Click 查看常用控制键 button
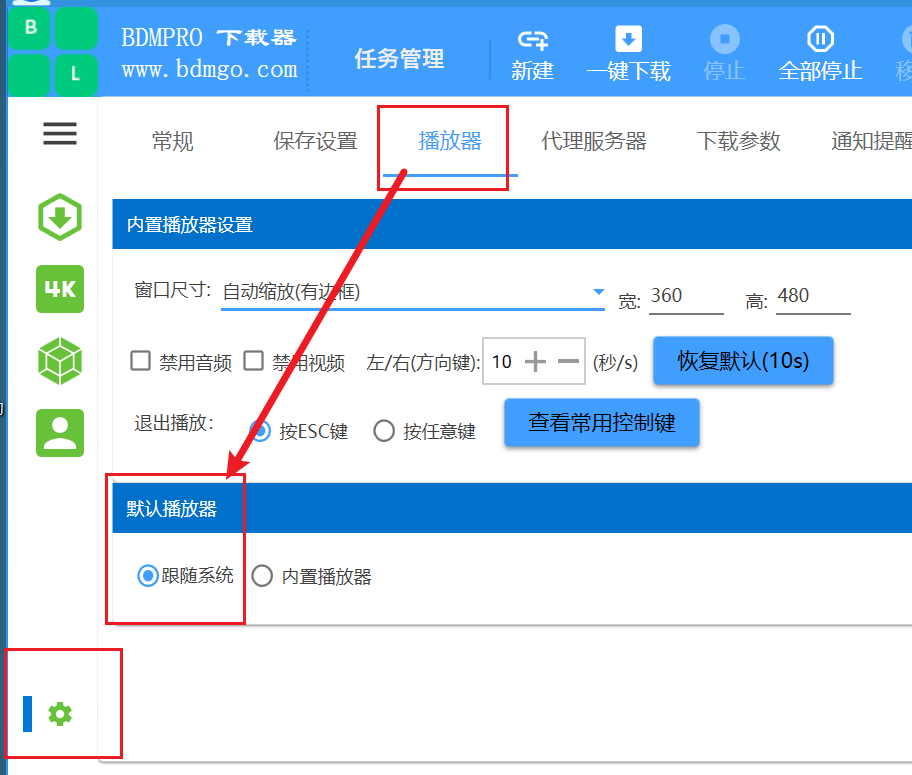 (x=602, y=423)
